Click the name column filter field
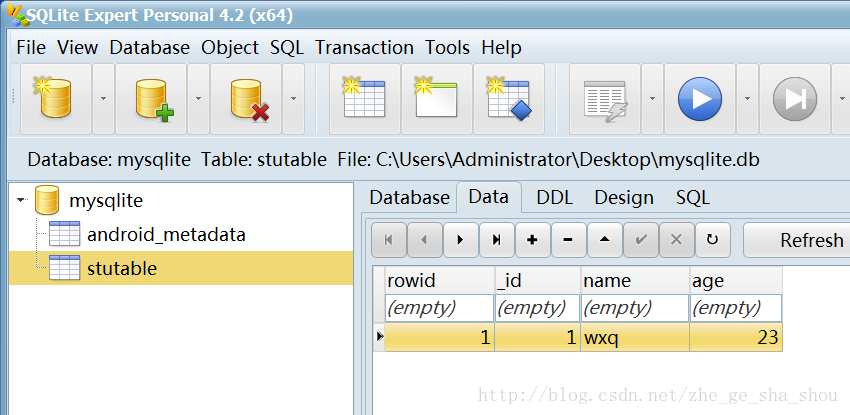This screenshot has width=850, height=415. [635, 308]
